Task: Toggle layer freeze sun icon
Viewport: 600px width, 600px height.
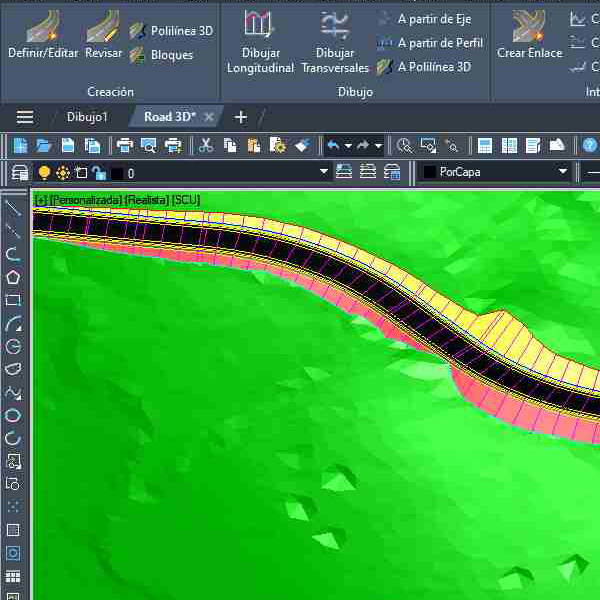Action: tap(63, 172)
